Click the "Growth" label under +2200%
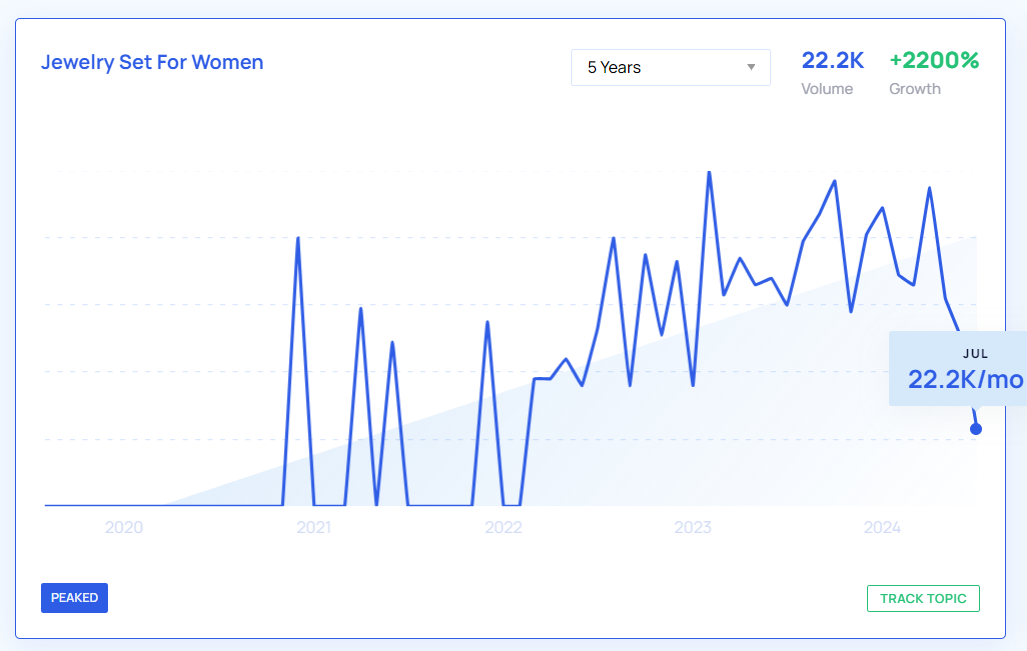The height and width of the screenshot is (651, 1027). point(915,88)
